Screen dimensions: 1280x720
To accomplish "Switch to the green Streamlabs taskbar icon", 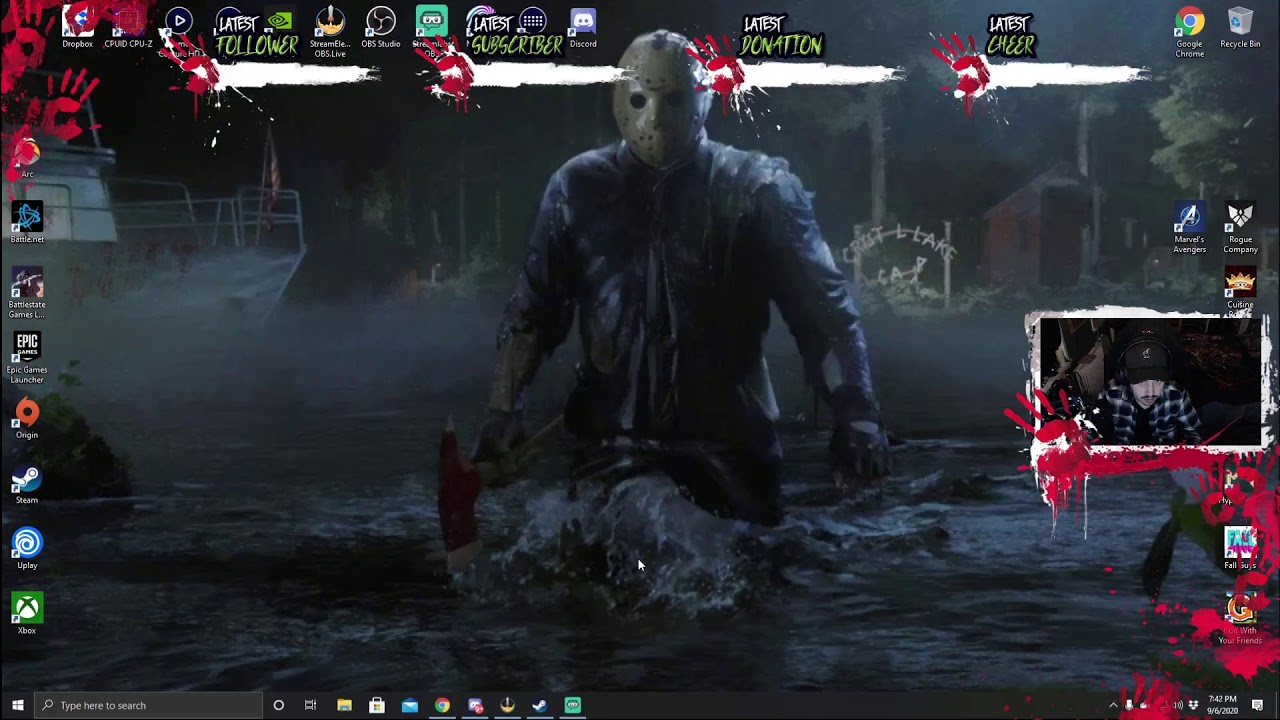I will pos(573,705).
